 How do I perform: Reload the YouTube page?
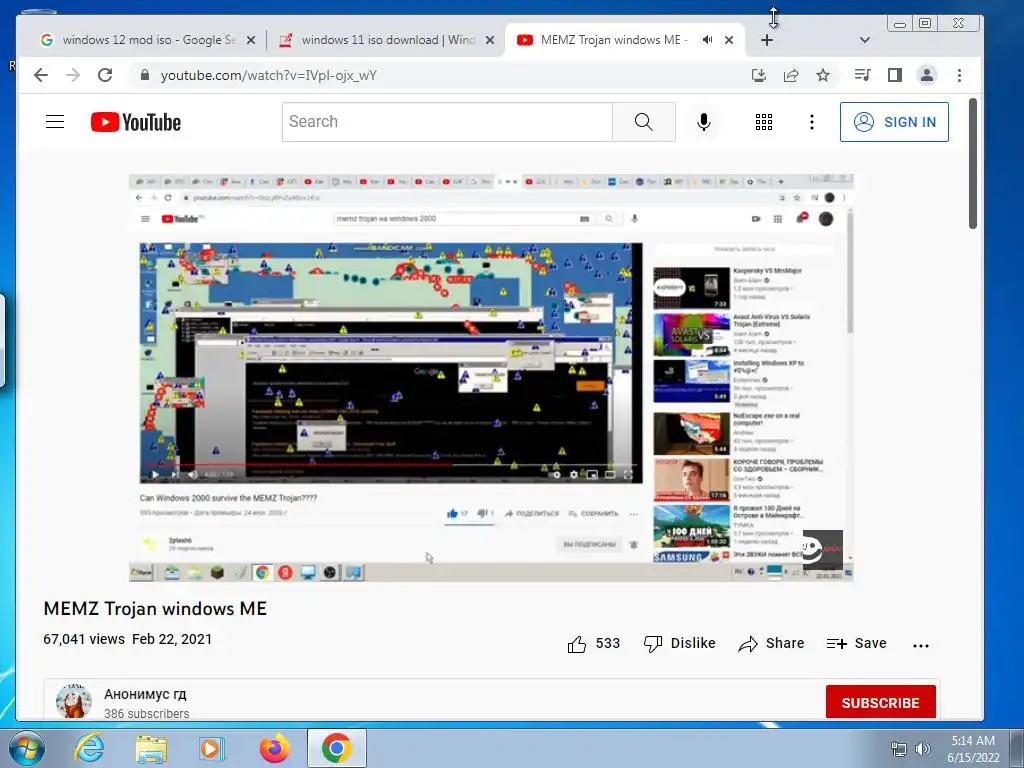tap(105, 75)
